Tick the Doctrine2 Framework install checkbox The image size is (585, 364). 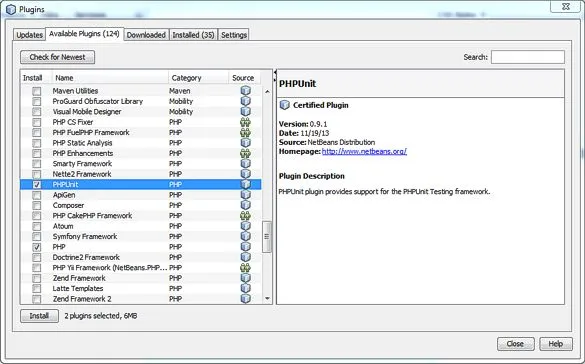tap(37, 257)
